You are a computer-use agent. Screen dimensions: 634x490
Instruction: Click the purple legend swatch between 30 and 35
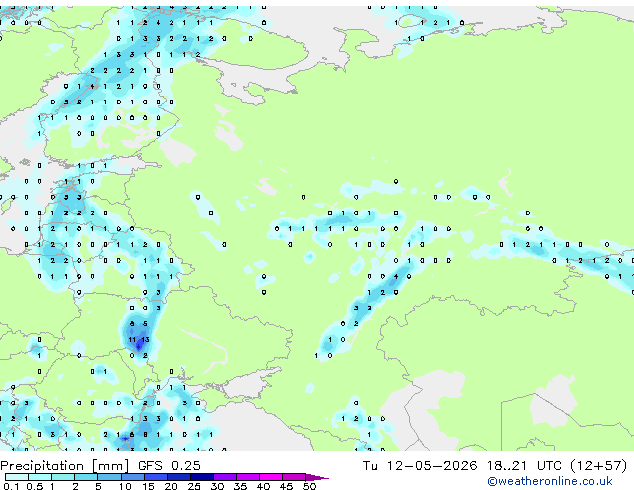click(224, 477)
